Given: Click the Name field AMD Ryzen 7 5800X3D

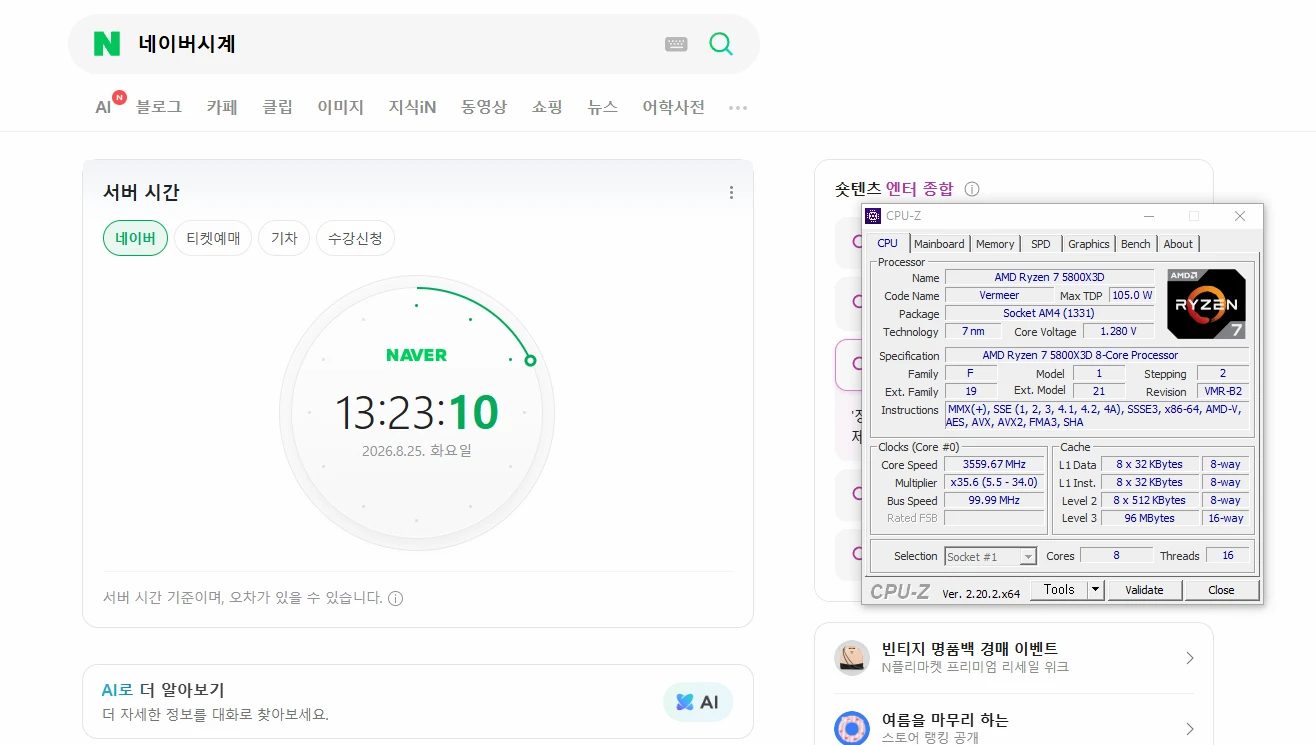Looking at the screenshot, I should click(1050, 277).
